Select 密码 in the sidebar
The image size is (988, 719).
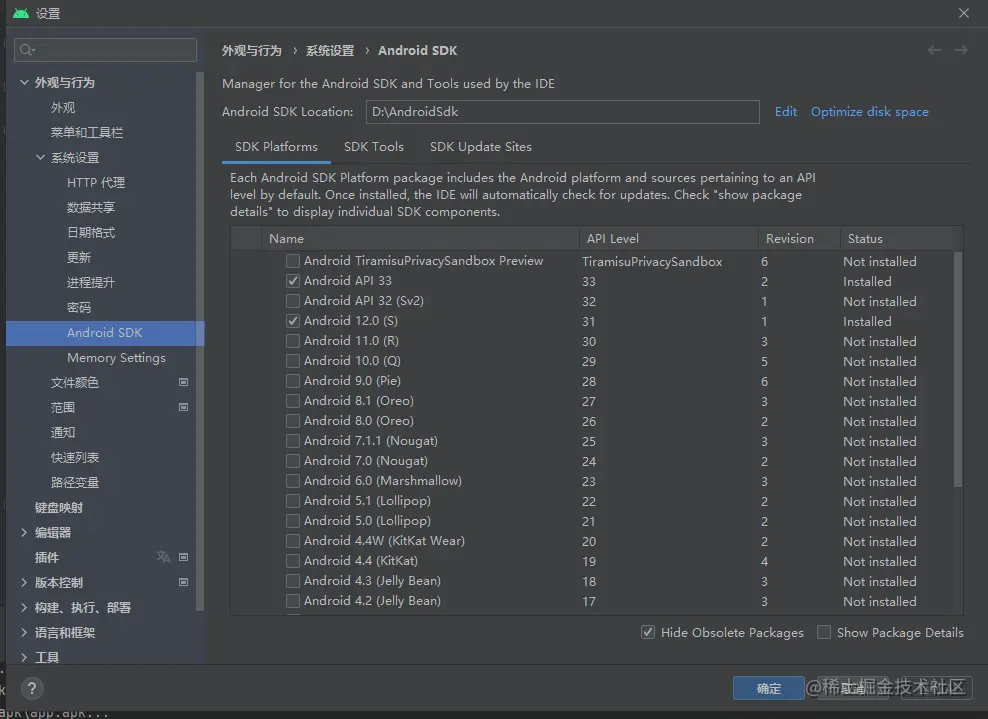79,308
